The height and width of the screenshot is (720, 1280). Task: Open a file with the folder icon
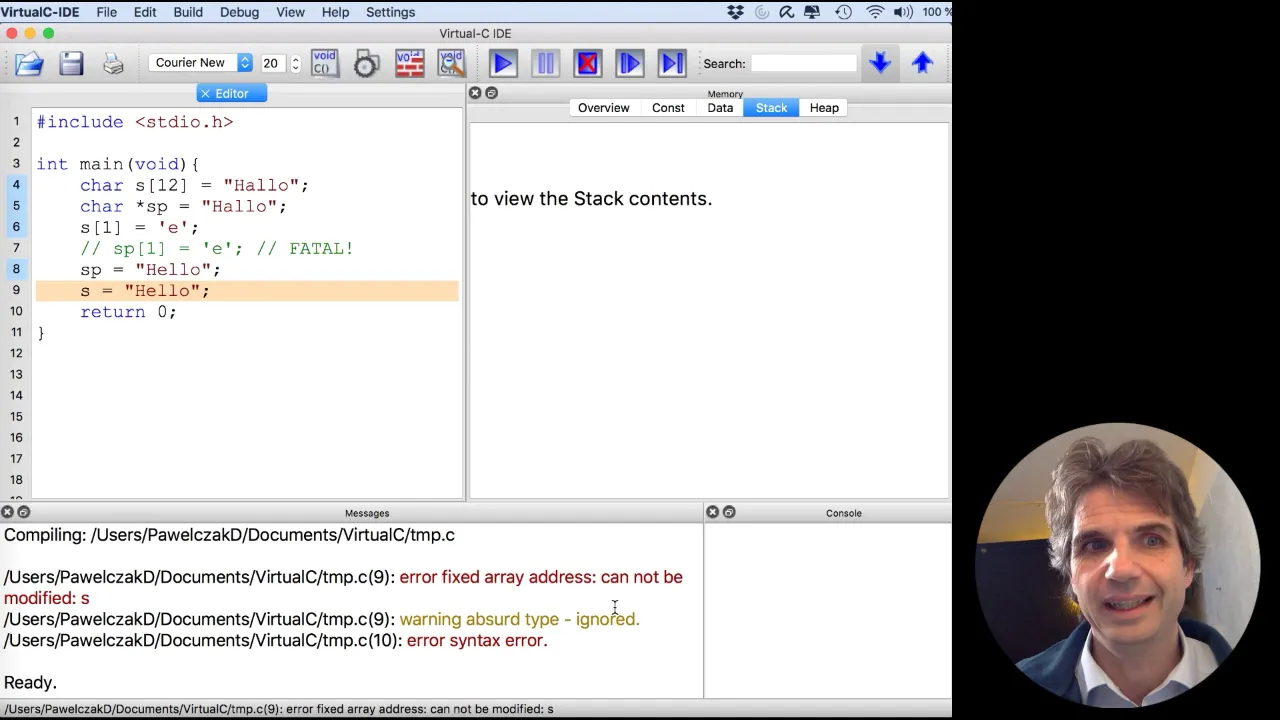pos(29,63)
